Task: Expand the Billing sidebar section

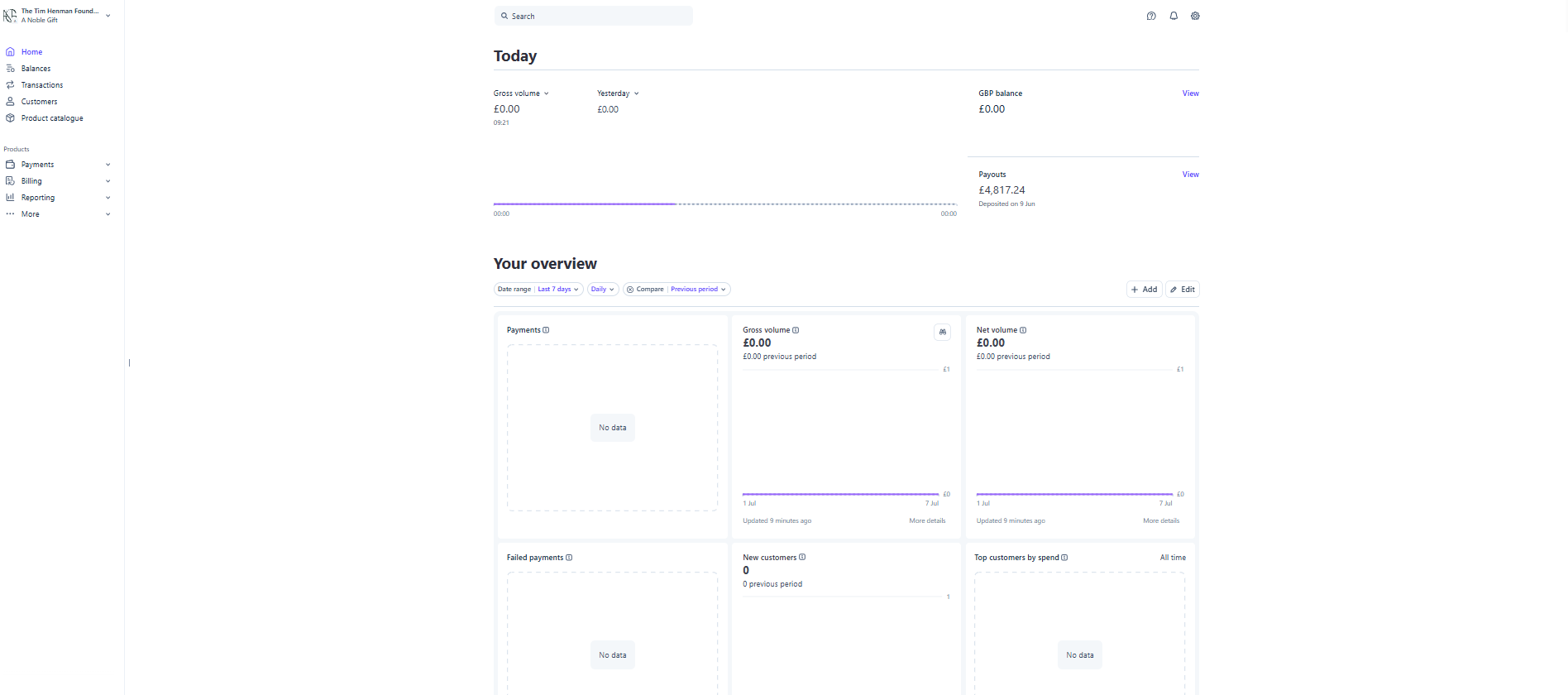Action: (x=108, y=181)
